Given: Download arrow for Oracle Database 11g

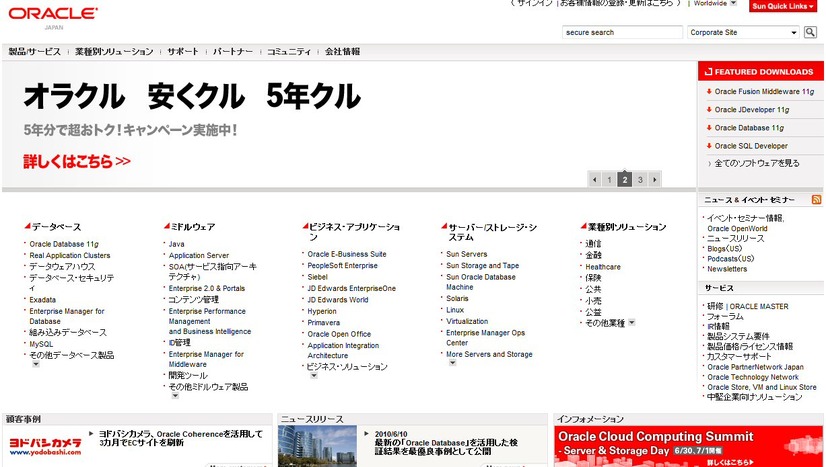Looking at the screenshot, I should (x=709, y=127).
